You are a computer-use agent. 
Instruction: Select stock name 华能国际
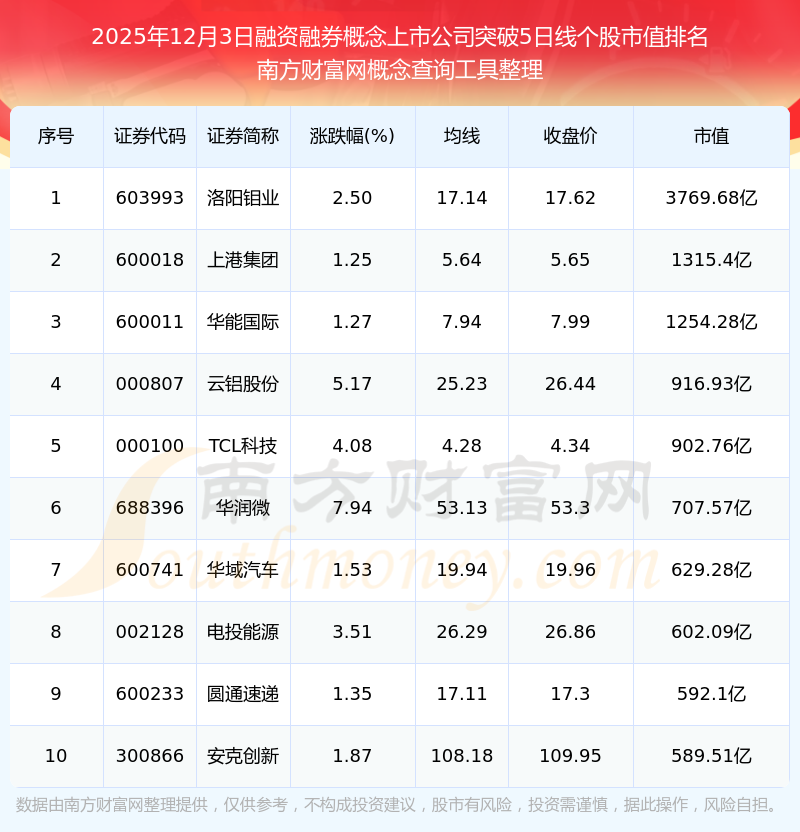[x=243, y=322]
